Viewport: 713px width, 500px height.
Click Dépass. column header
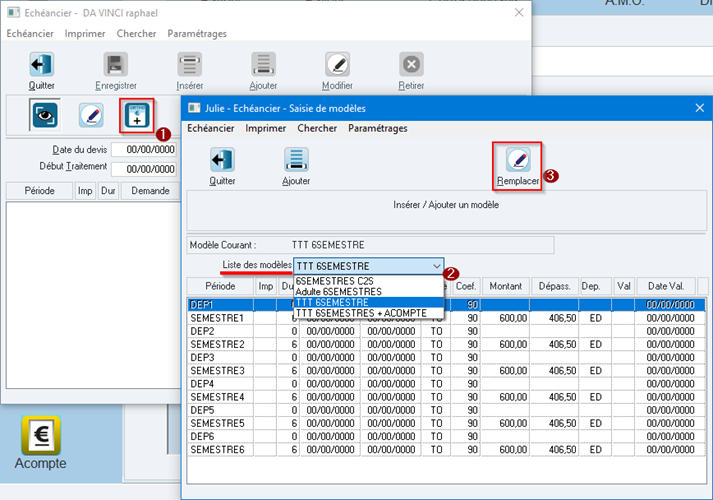[555, 286]
